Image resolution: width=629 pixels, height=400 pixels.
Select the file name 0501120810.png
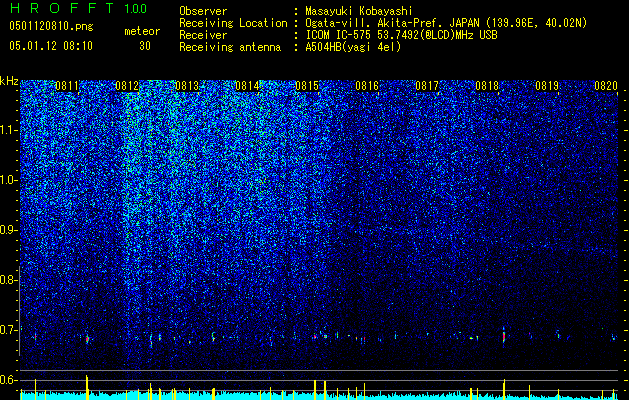coord(51,27)
